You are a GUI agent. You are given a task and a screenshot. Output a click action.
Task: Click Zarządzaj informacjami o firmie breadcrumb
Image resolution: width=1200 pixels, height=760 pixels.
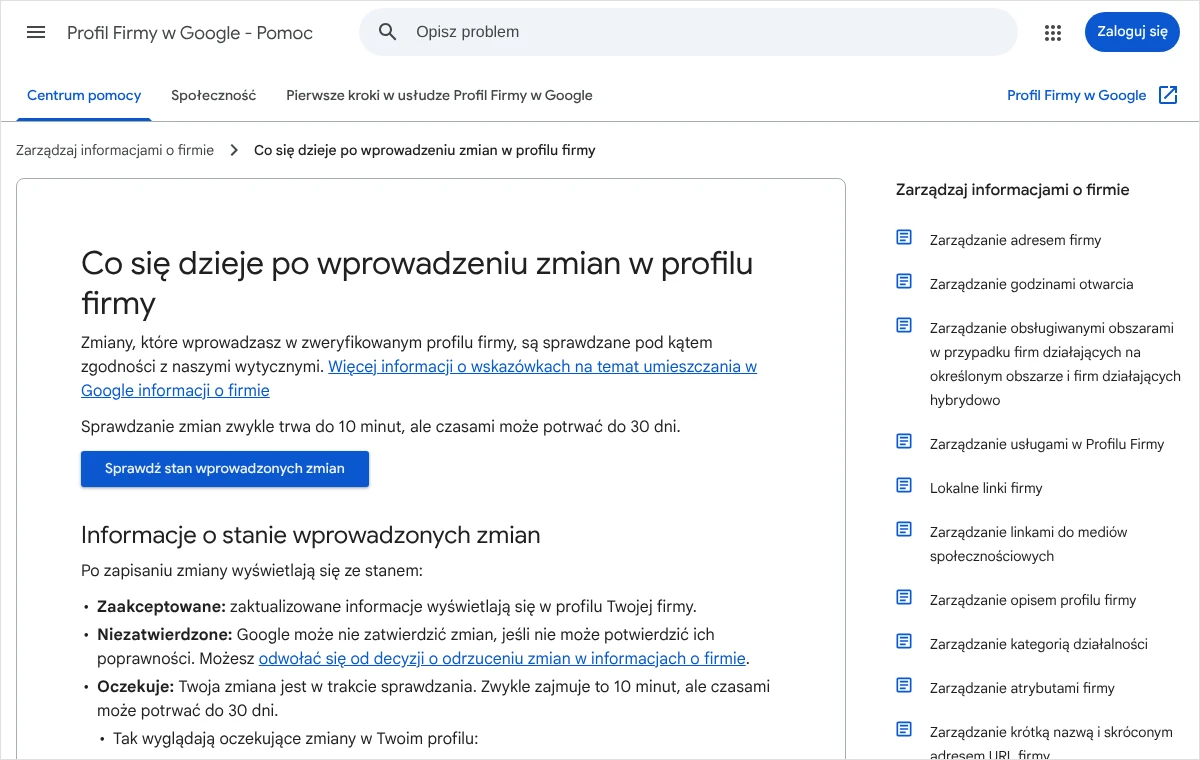pyautogui.click(x=115, y=150)
